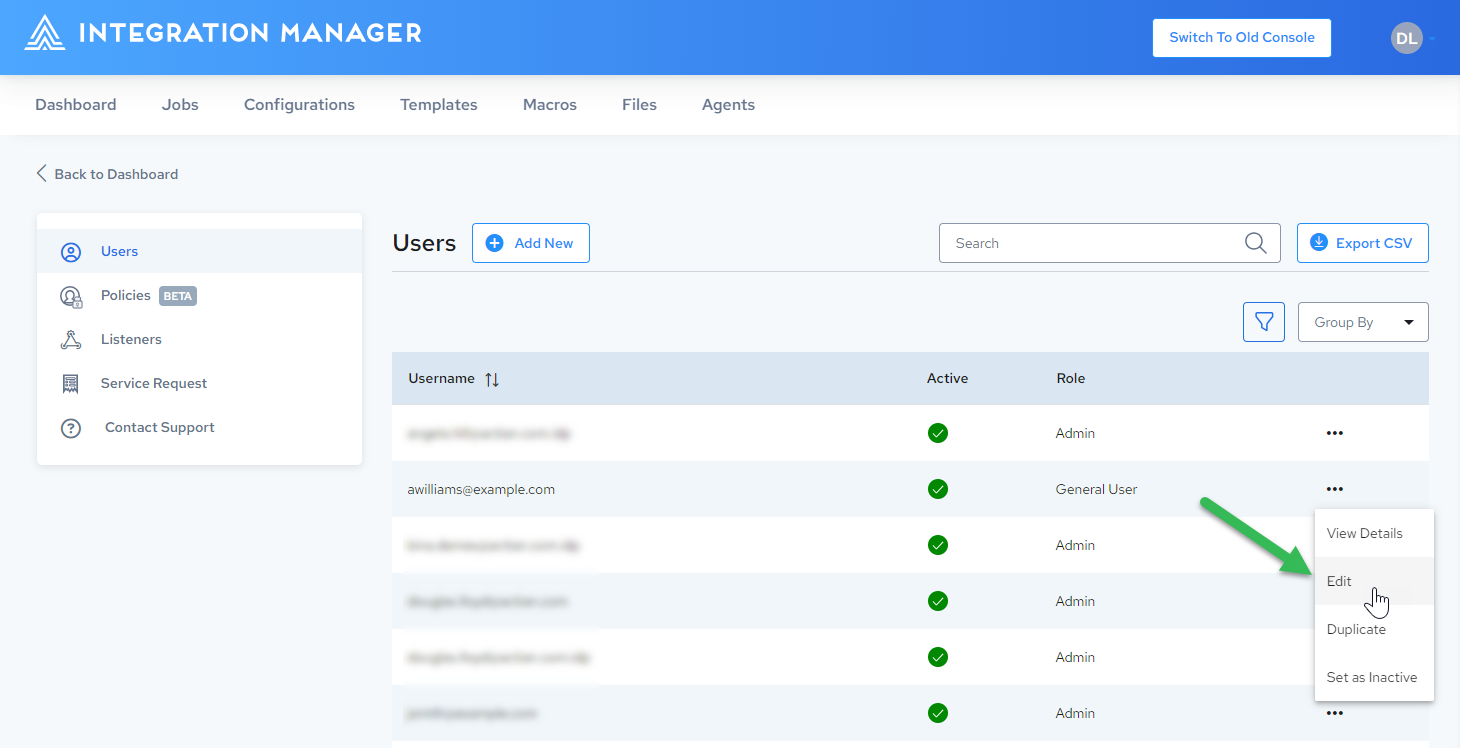Click the Contact Support question icon
Screen dimensions: 1460x748
point(71,428)
